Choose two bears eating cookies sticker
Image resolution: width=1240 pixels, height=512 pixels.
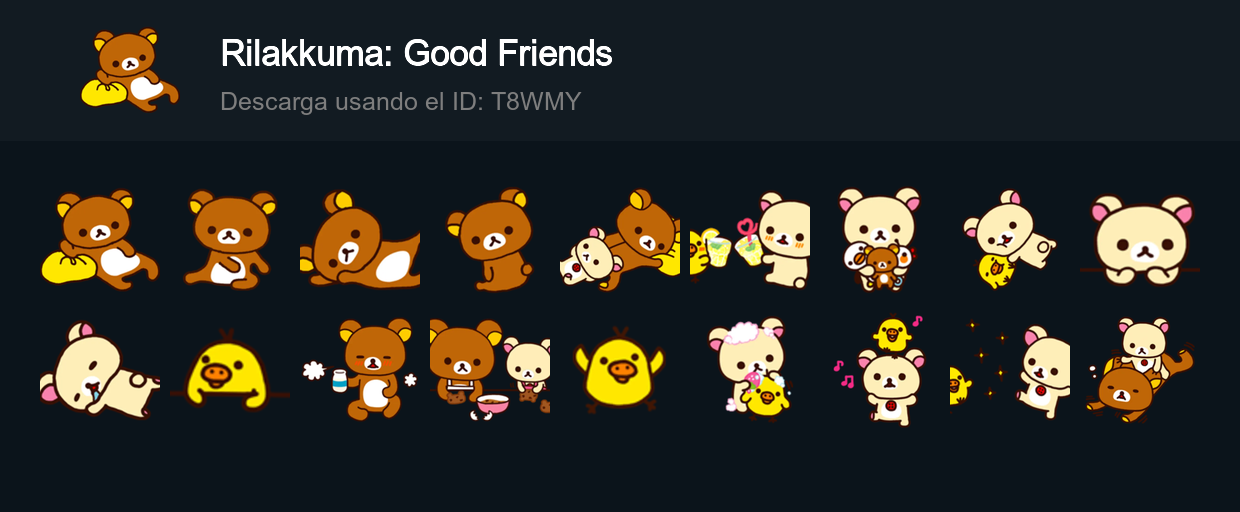point(490,370)
